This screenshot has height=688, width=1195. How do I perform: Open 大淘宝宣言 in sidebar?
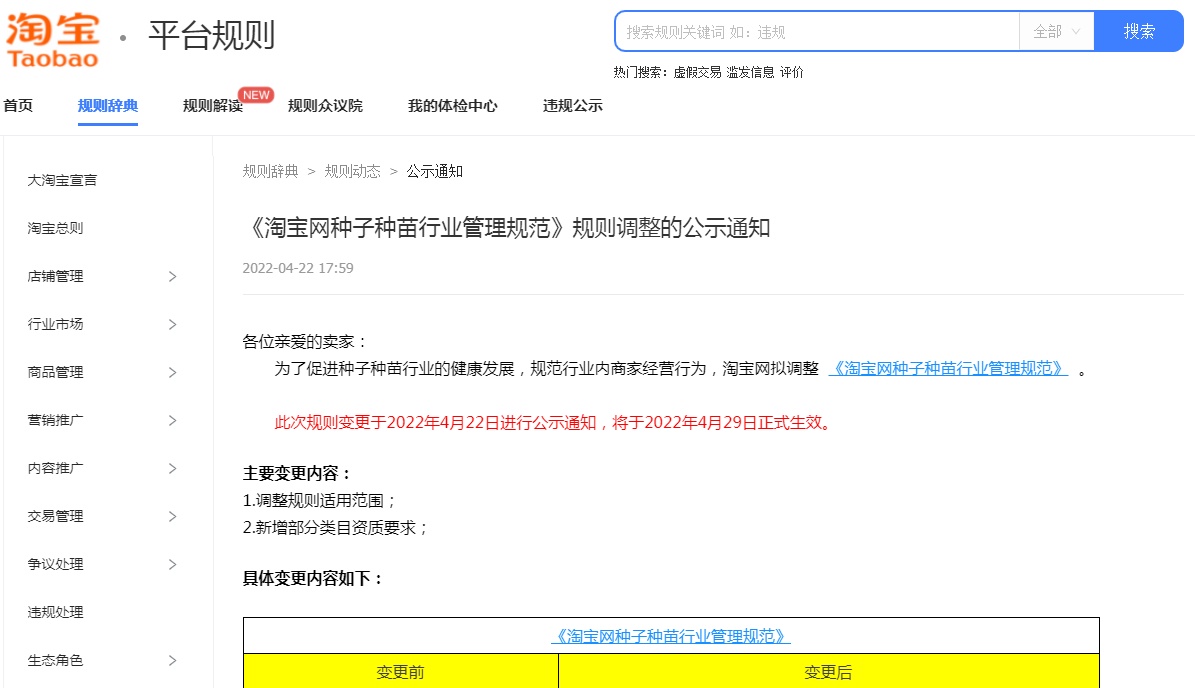tap(62, 181)
